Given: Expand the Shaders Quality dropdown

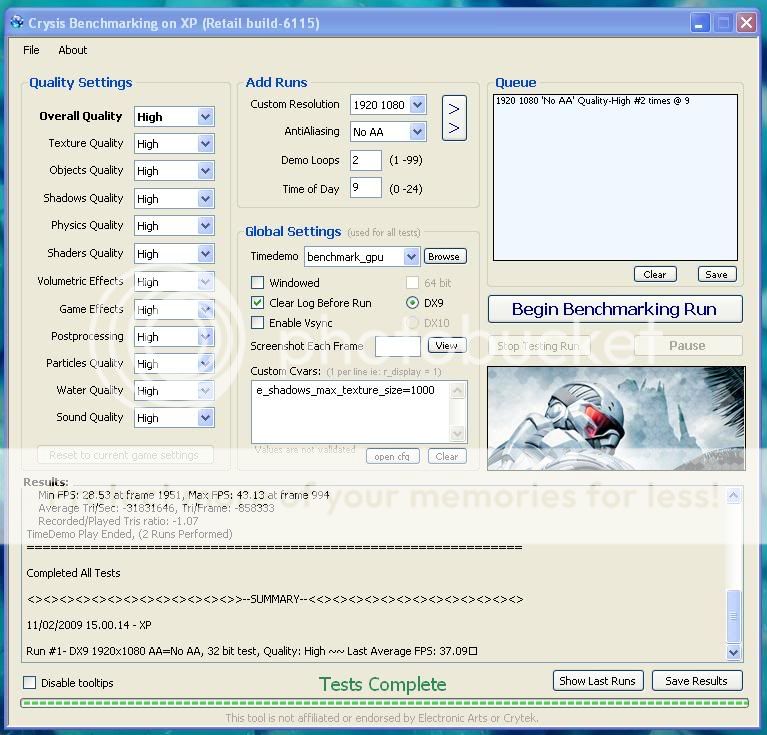Looking at the screenshot, I should 206,253.
